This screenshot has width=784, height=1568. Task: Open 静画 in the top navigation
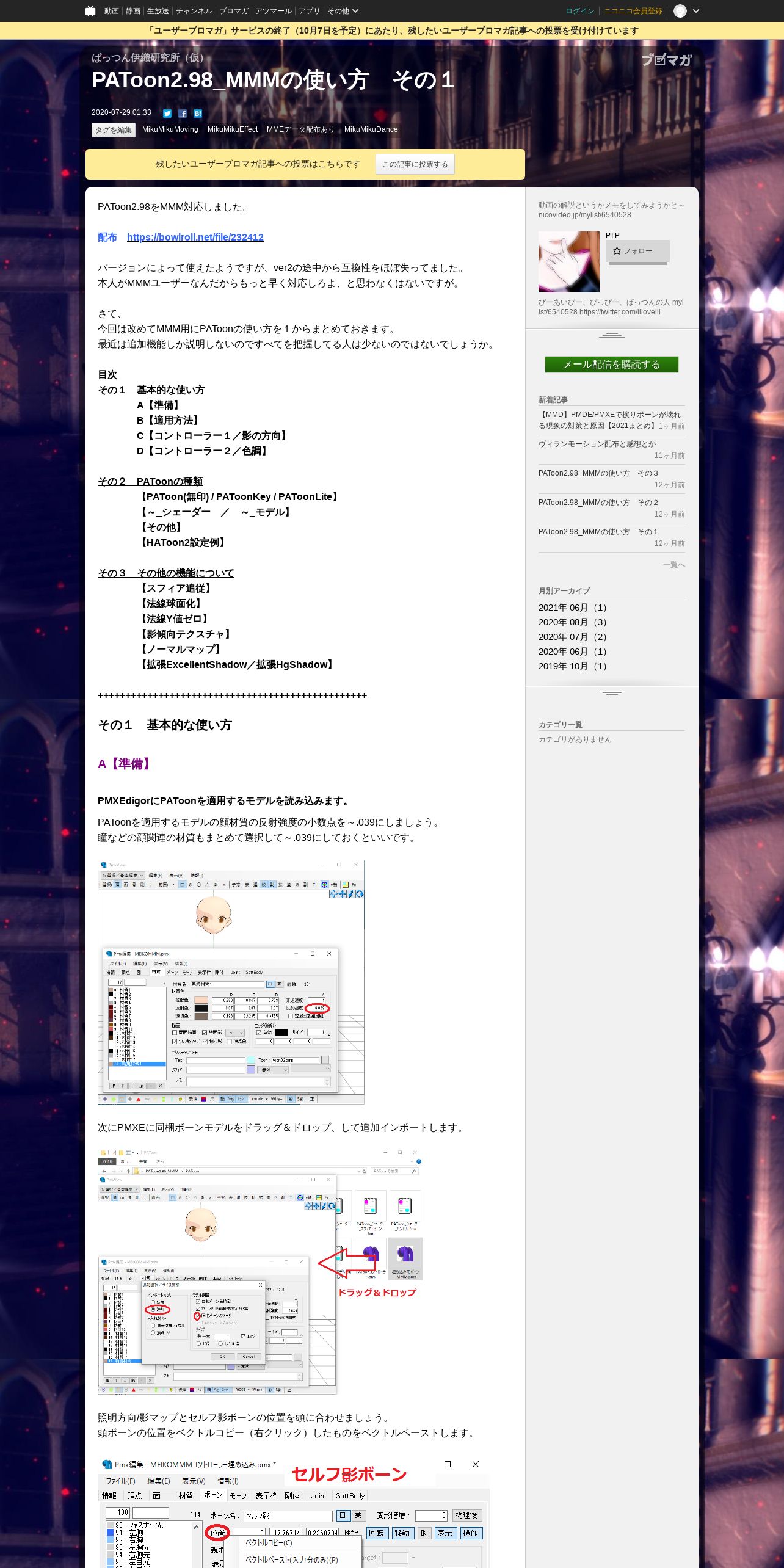coord(132,11)
